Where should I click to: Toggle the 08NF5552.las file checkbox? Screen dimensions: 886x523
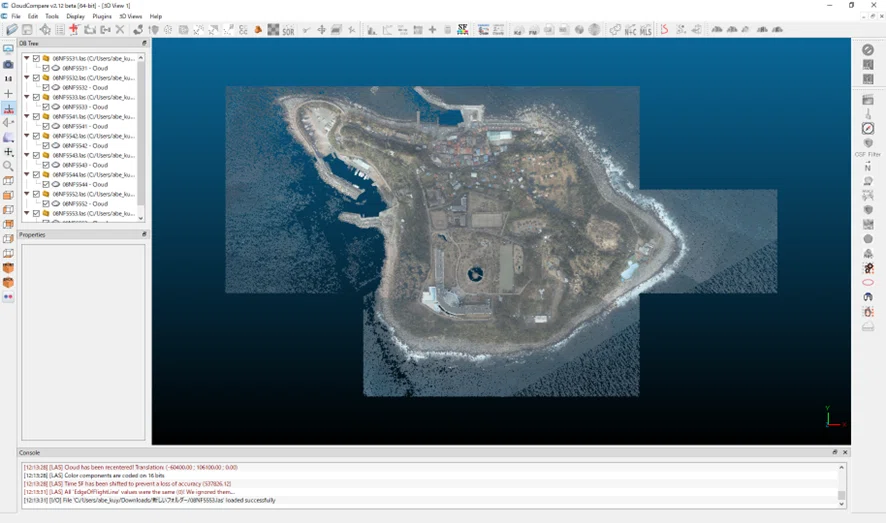[x=36, y=194]
